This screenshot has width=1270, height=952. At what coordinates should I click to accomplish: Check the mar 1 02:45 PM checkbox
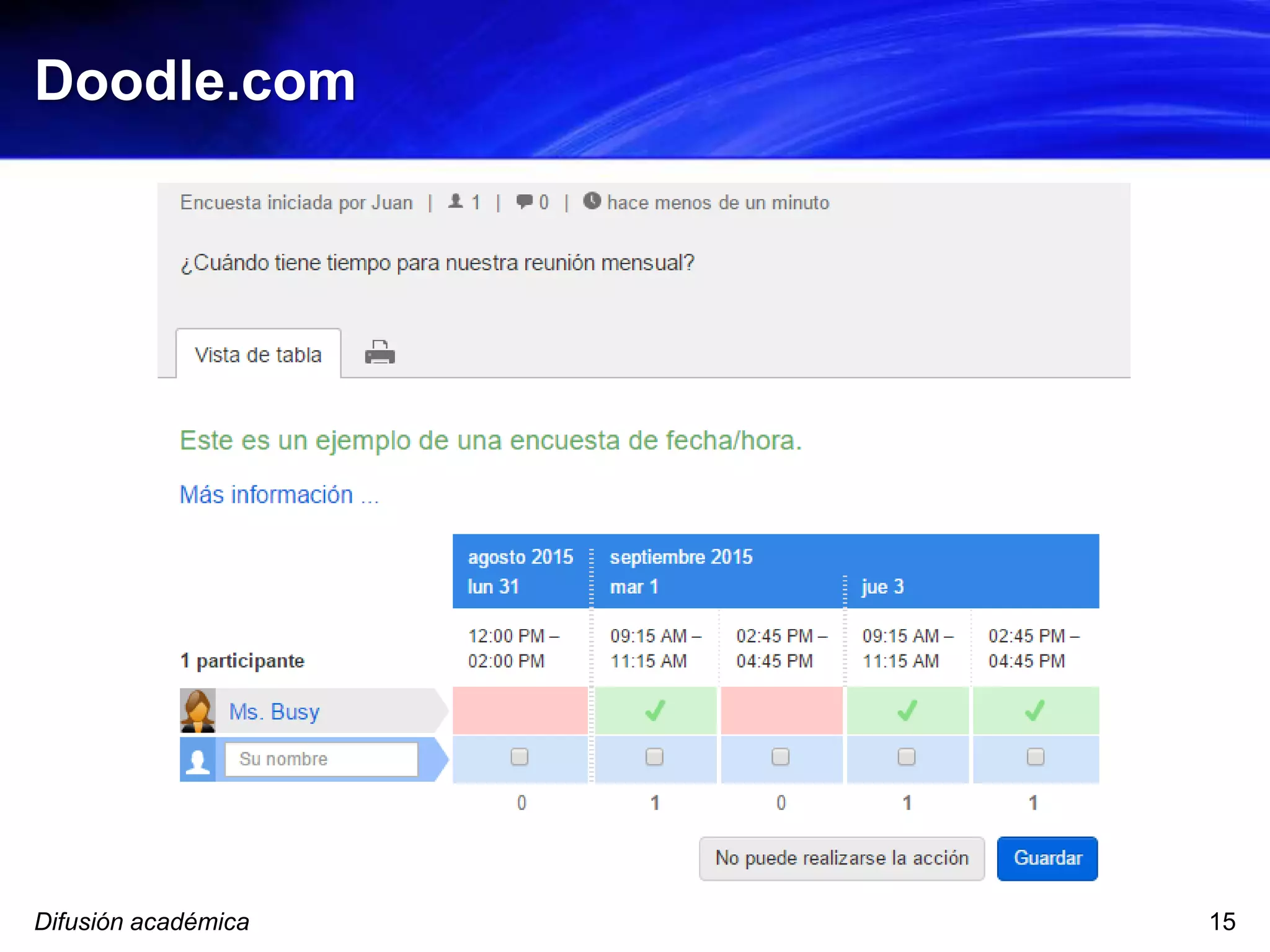click(780, 757)
